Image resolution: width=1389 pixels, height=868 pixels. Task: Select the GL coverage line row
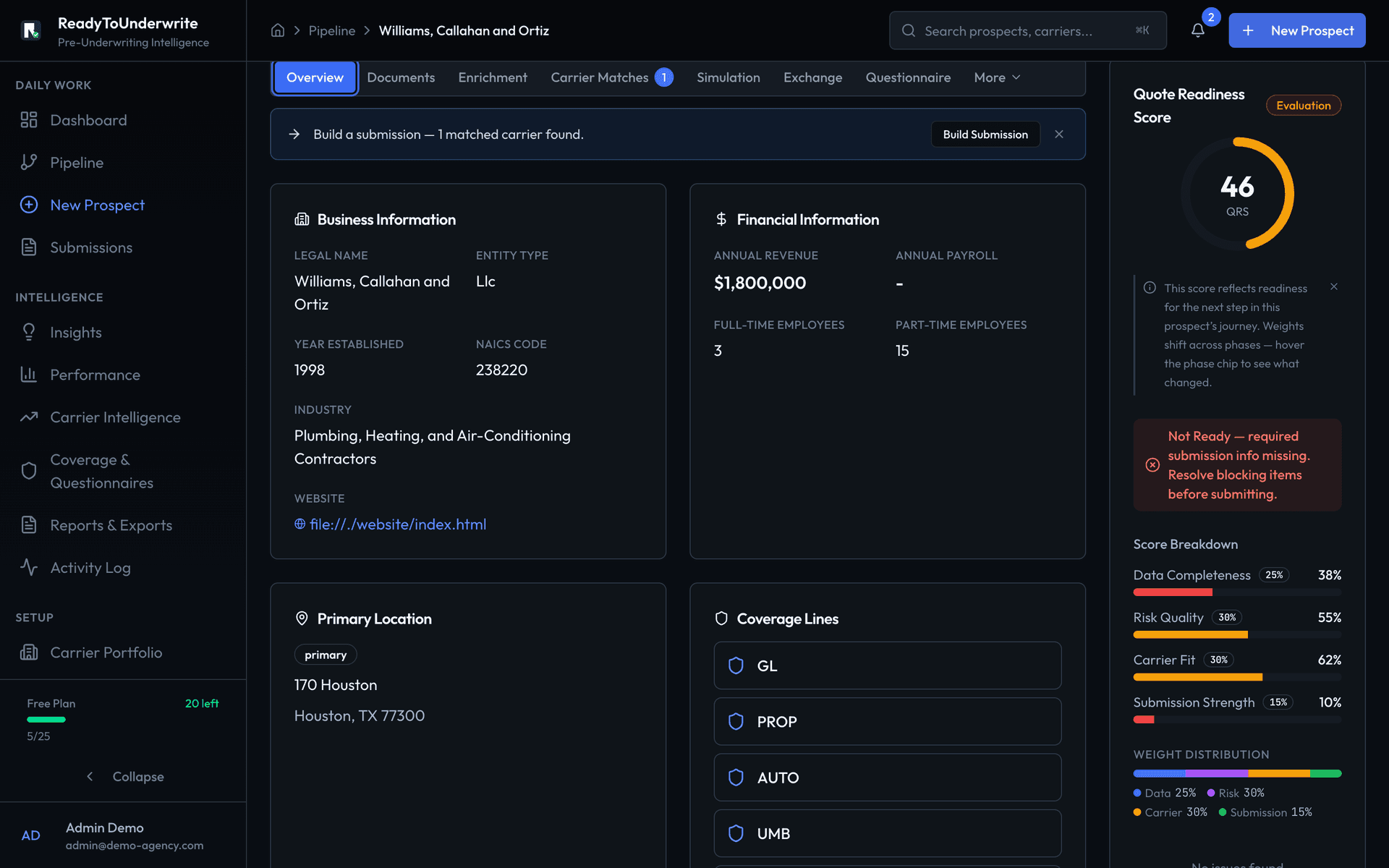888,665
